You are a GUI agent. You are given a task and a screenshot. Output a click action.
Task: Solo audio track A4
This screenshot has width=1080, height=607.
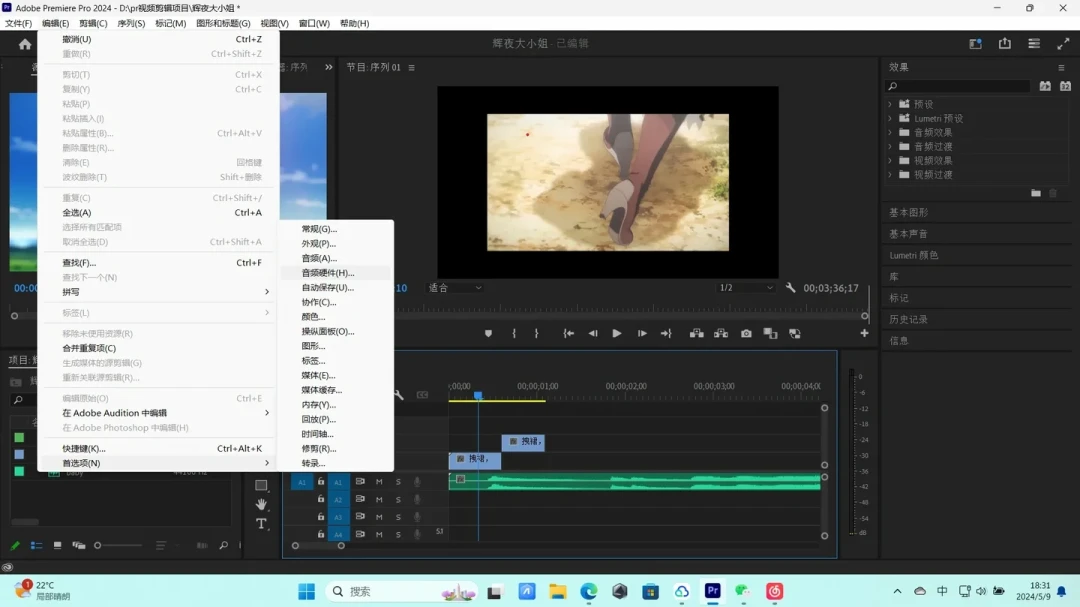(398, 535)
